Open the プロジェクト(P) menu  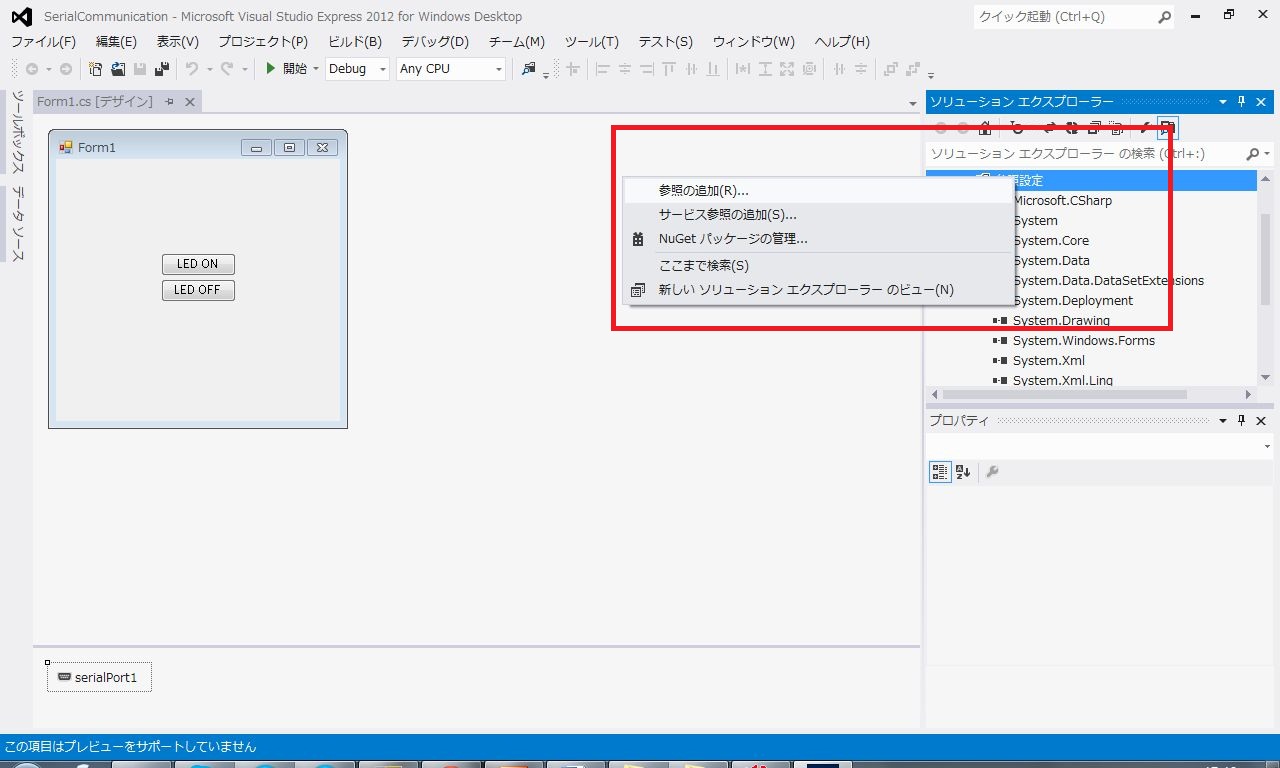point(263,42)
